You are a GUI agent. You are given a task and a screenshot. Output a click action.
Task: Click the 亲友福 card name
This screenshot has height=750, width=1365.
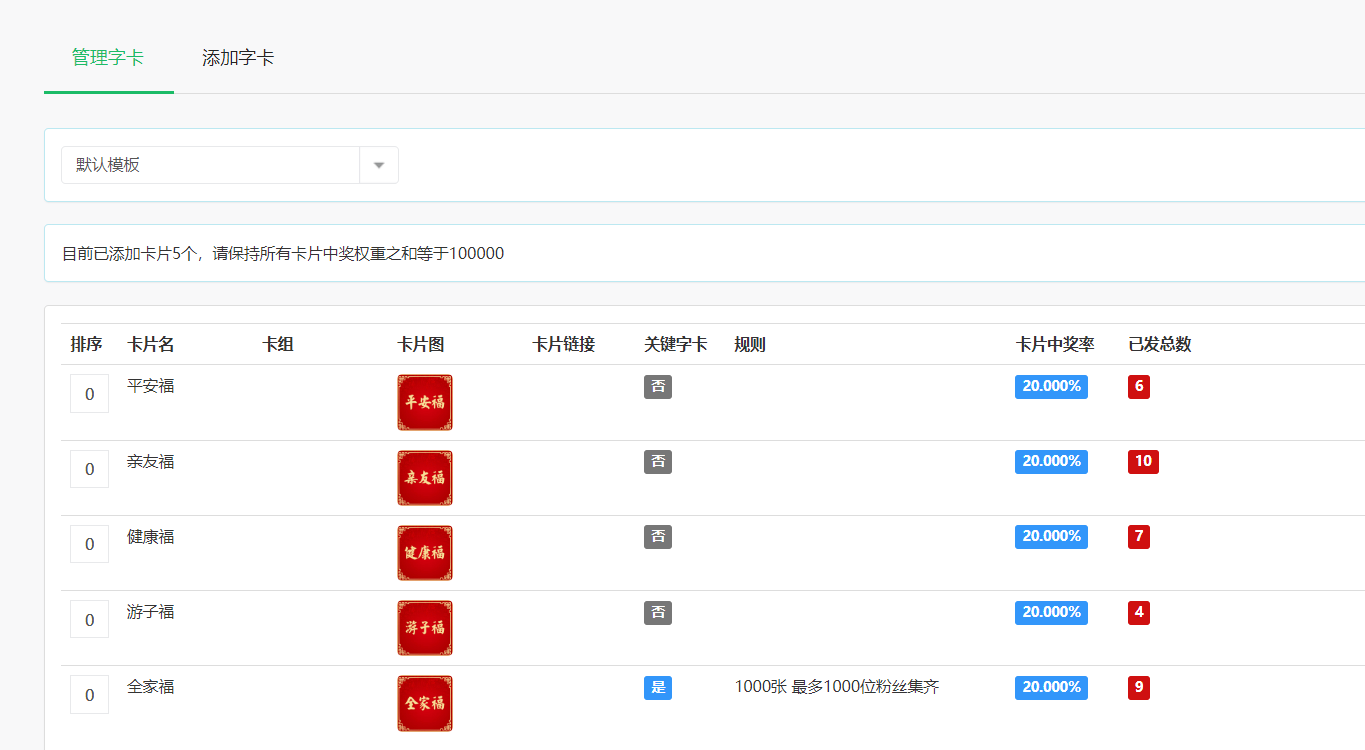[150, 462]
